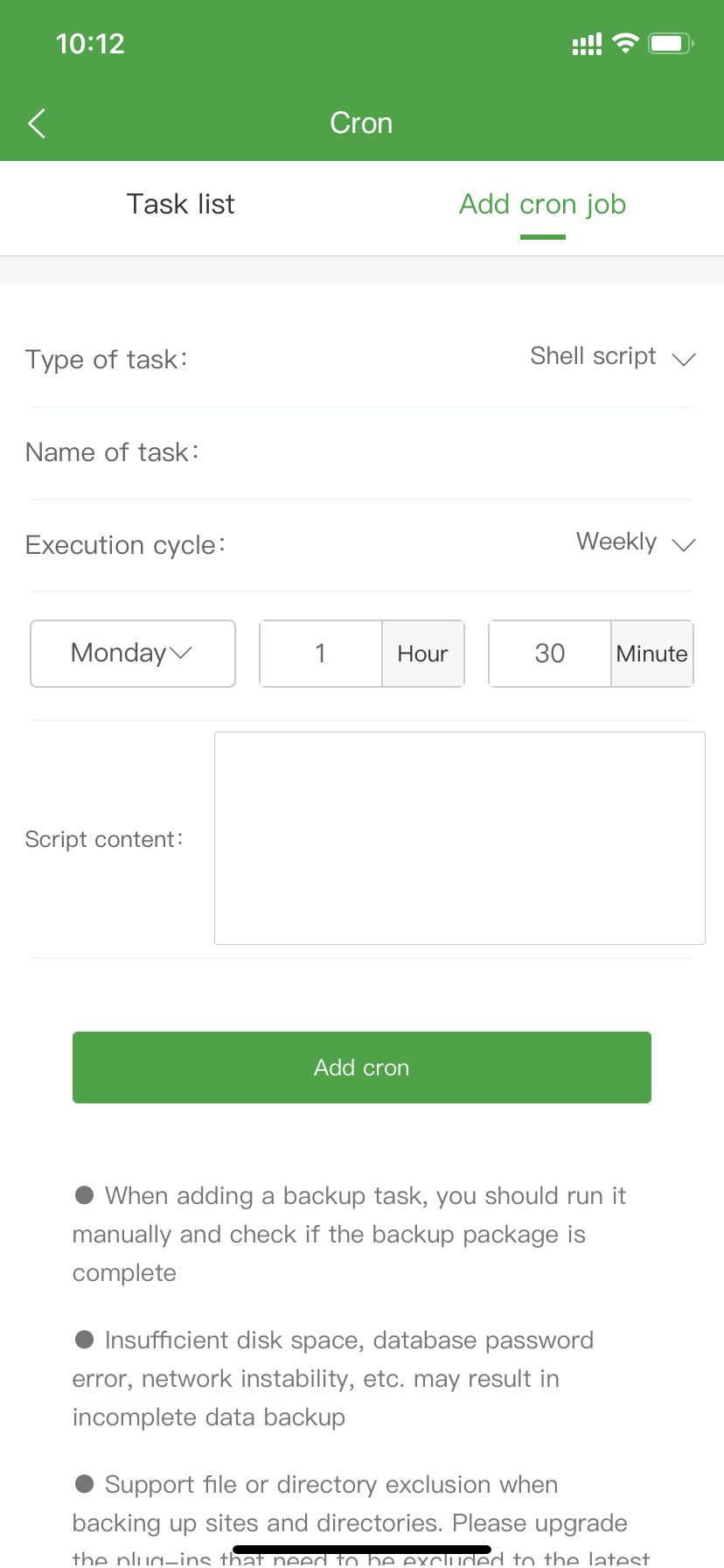This screenshot has width=724, height=1568.
Task: Tap the chevron beside Monday
Action: click(181, 653)
